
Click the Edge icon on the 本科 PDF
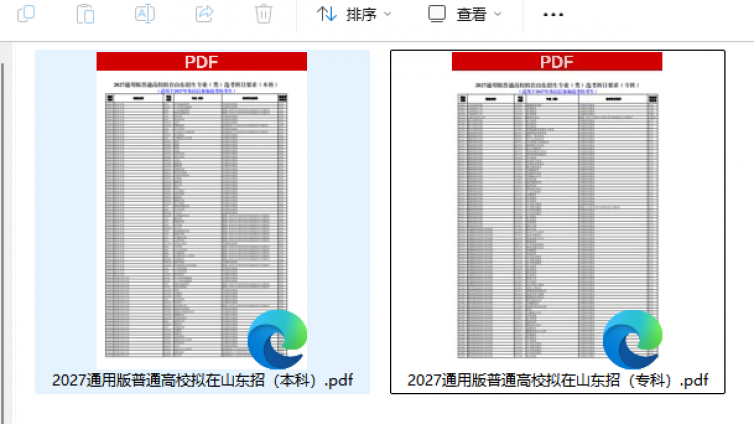pyautogui.click(x=277, y=339)
